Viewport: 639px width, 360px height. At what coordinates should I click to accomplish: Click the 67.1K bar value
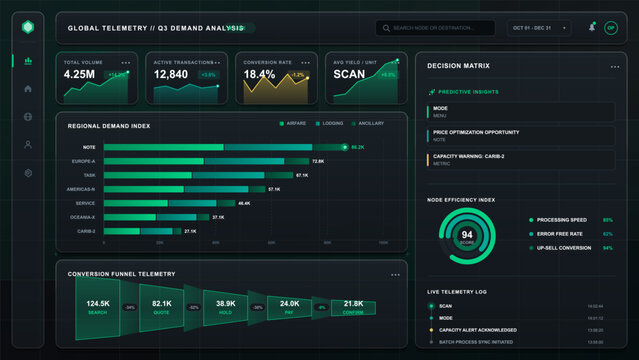tap(302, 175)
